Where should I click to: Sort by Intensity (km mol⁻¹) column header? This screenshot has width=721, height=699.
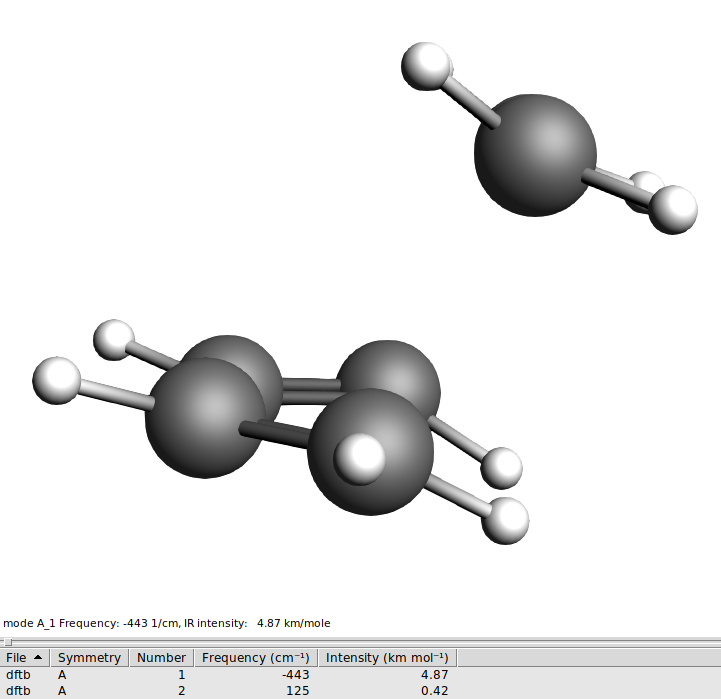click(x=387, y=658)
